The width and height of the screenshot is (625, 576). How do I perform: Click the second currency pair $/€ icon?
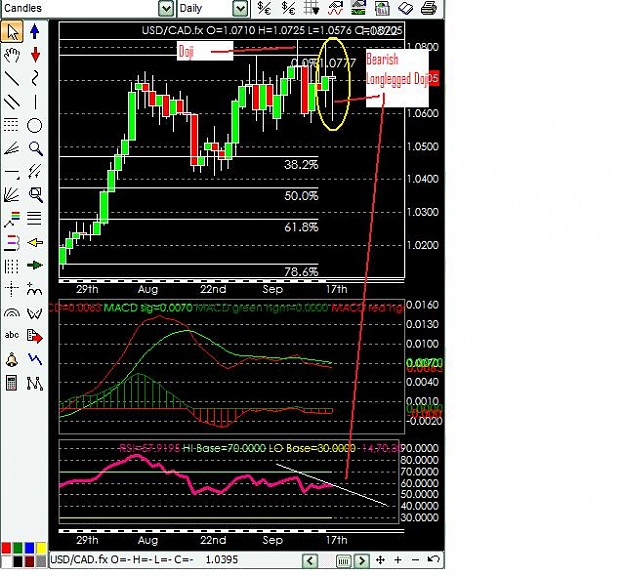[x=288, y=8]
